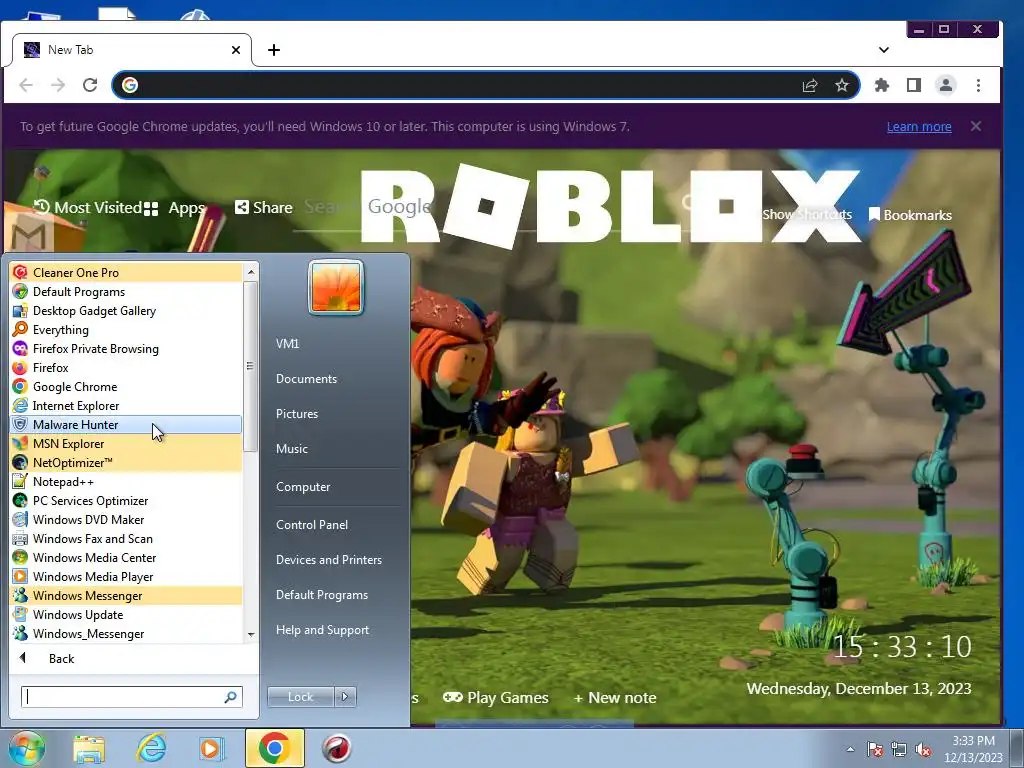Image resolution: width=1024 pixels, height=768 pixels.
Task: Open Help and Support
Action: [323, 630]
